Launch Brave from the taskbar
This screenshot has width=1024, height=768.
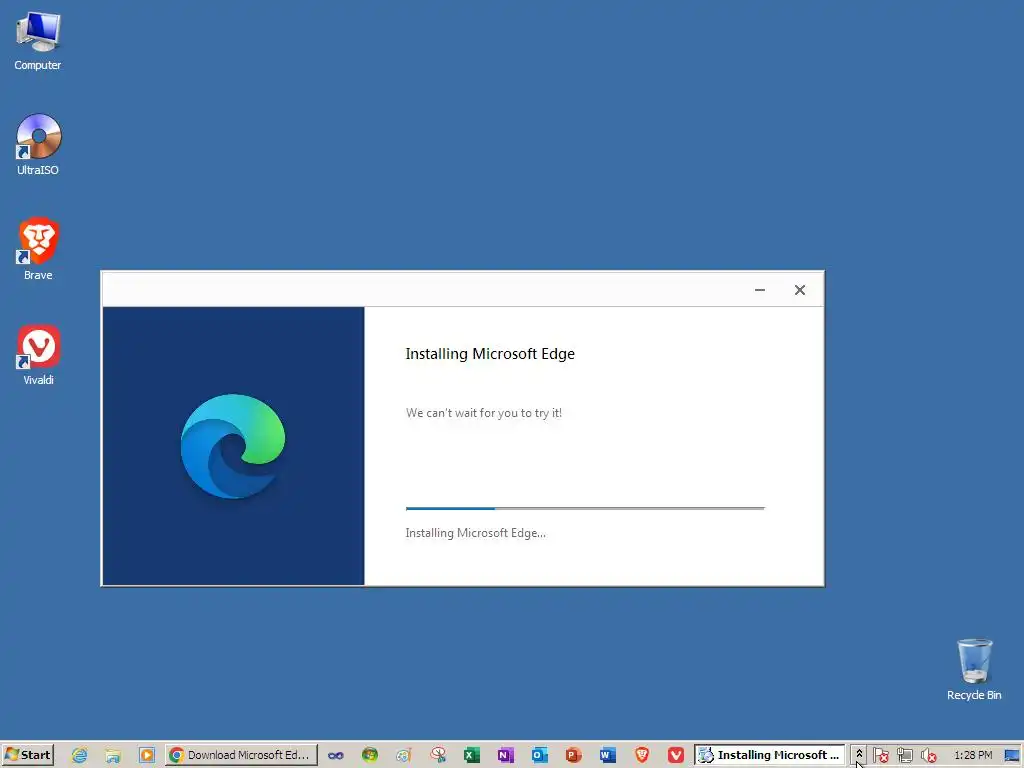642,756
